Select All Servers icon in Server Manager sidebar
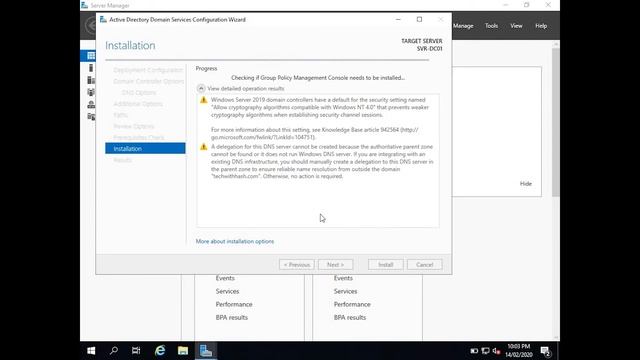 pyautogui.click(x=91, y=80)
